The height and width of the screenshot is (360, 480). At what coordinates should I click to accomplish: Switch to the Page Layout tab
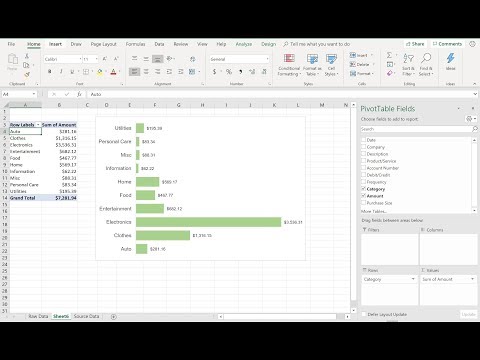[104, 44]
